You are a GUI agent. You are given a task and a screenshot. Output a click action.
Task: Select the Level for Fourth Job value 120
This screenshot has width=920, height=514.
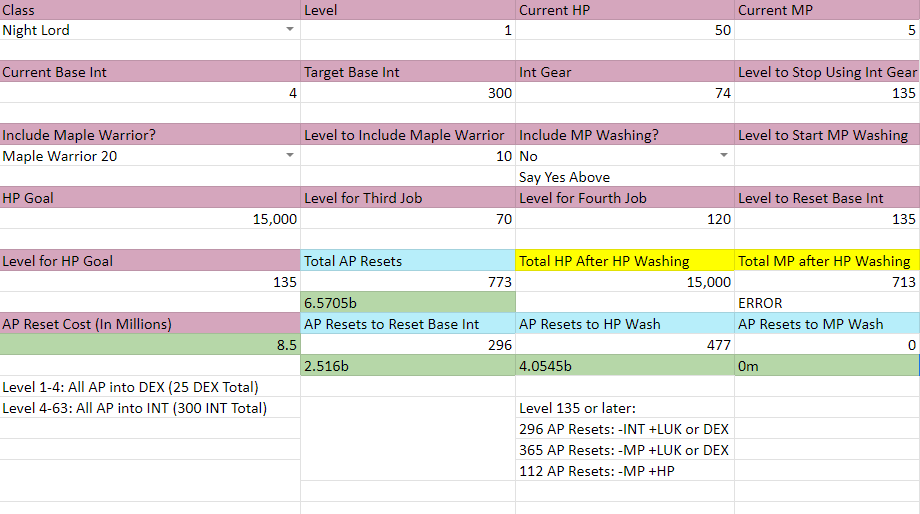[625, 219]
